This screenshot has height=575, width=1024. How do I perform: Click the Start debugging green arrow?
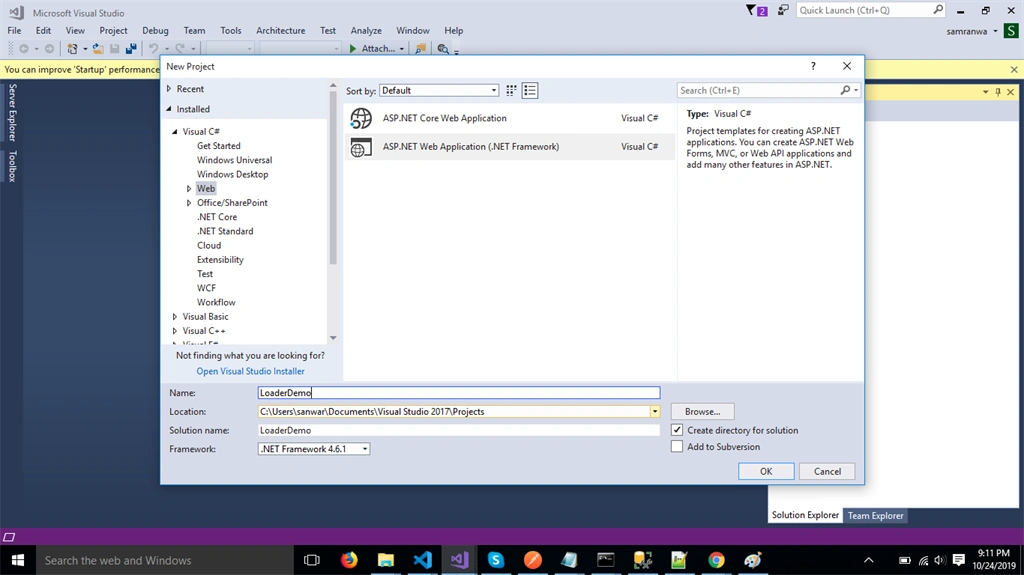click(x=353, y=48)
